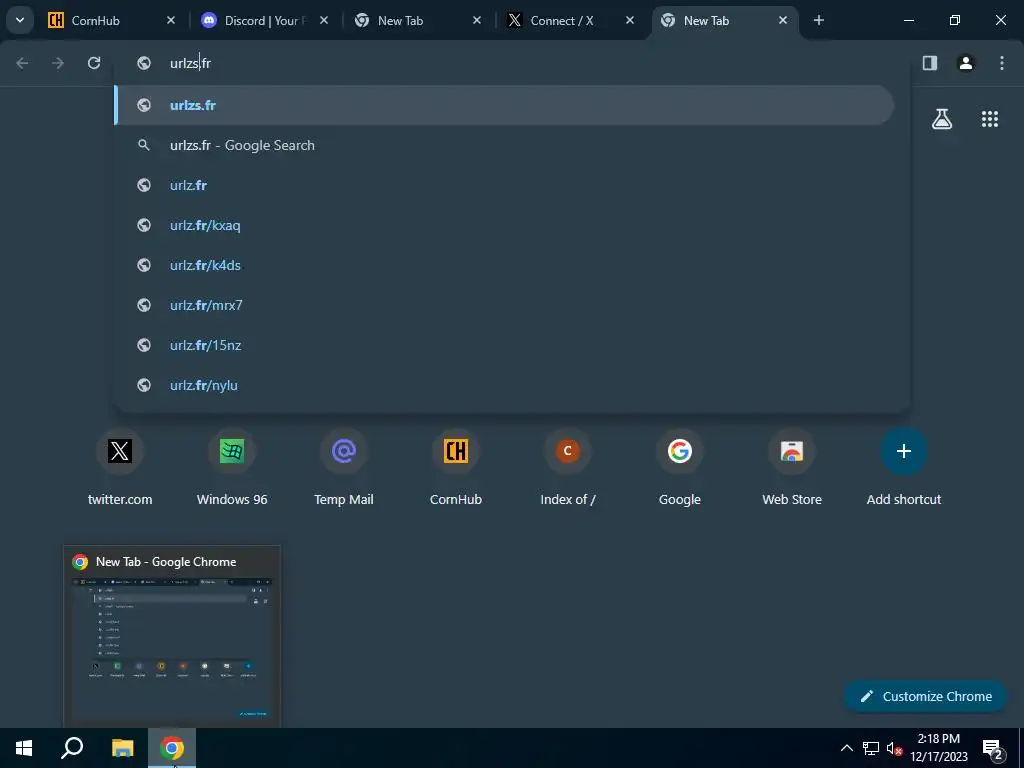Close the Connect / X tab
Viewport: 1024px width, 768px height.
[630, 20]
